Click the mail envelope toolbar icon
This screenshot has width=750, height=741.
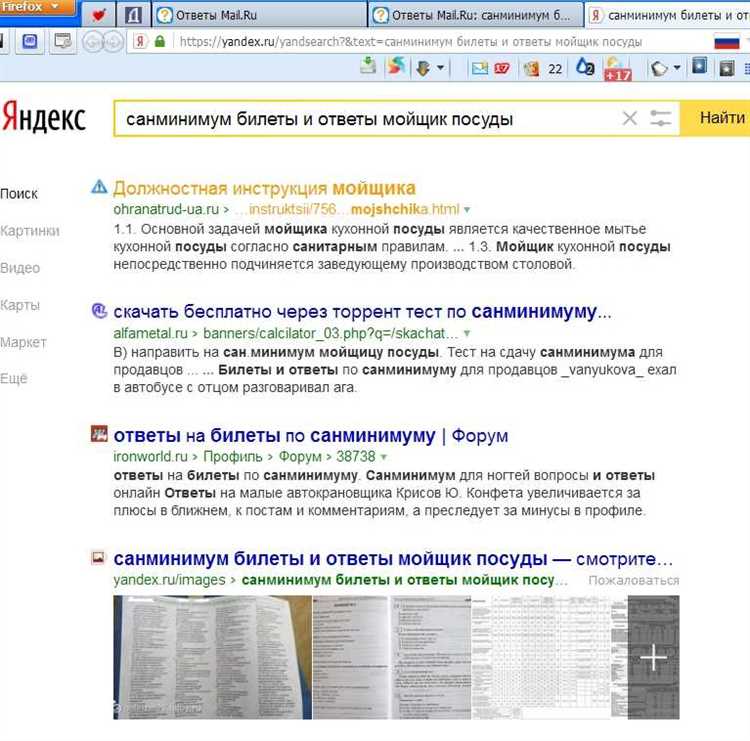point(479,68)
